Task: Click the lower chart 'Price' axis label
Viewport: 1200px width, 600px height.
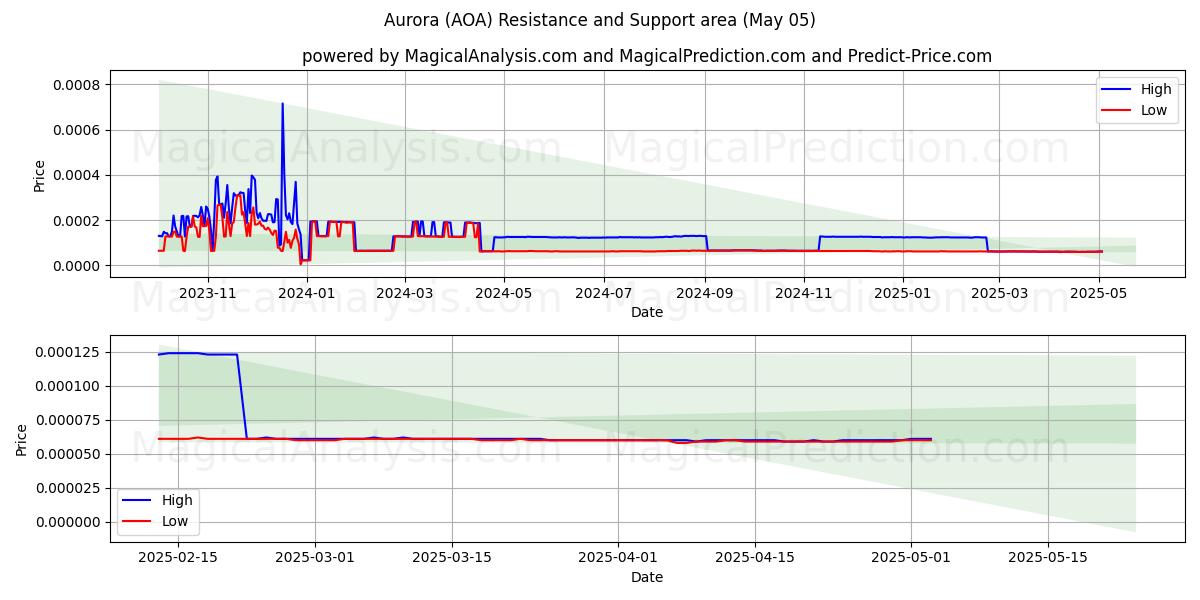Action: (x=22, y=439)
